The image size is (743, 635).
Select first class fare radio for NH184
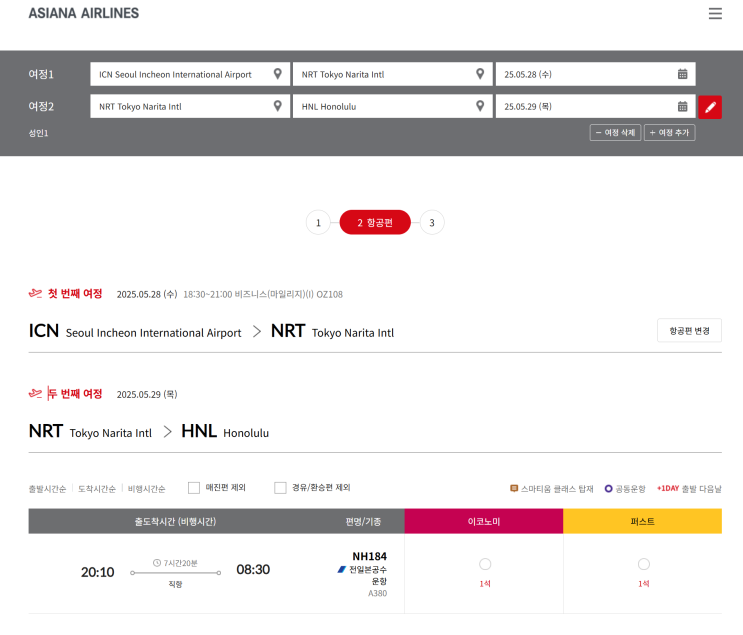pyautogui.click(x=643, y=564)
